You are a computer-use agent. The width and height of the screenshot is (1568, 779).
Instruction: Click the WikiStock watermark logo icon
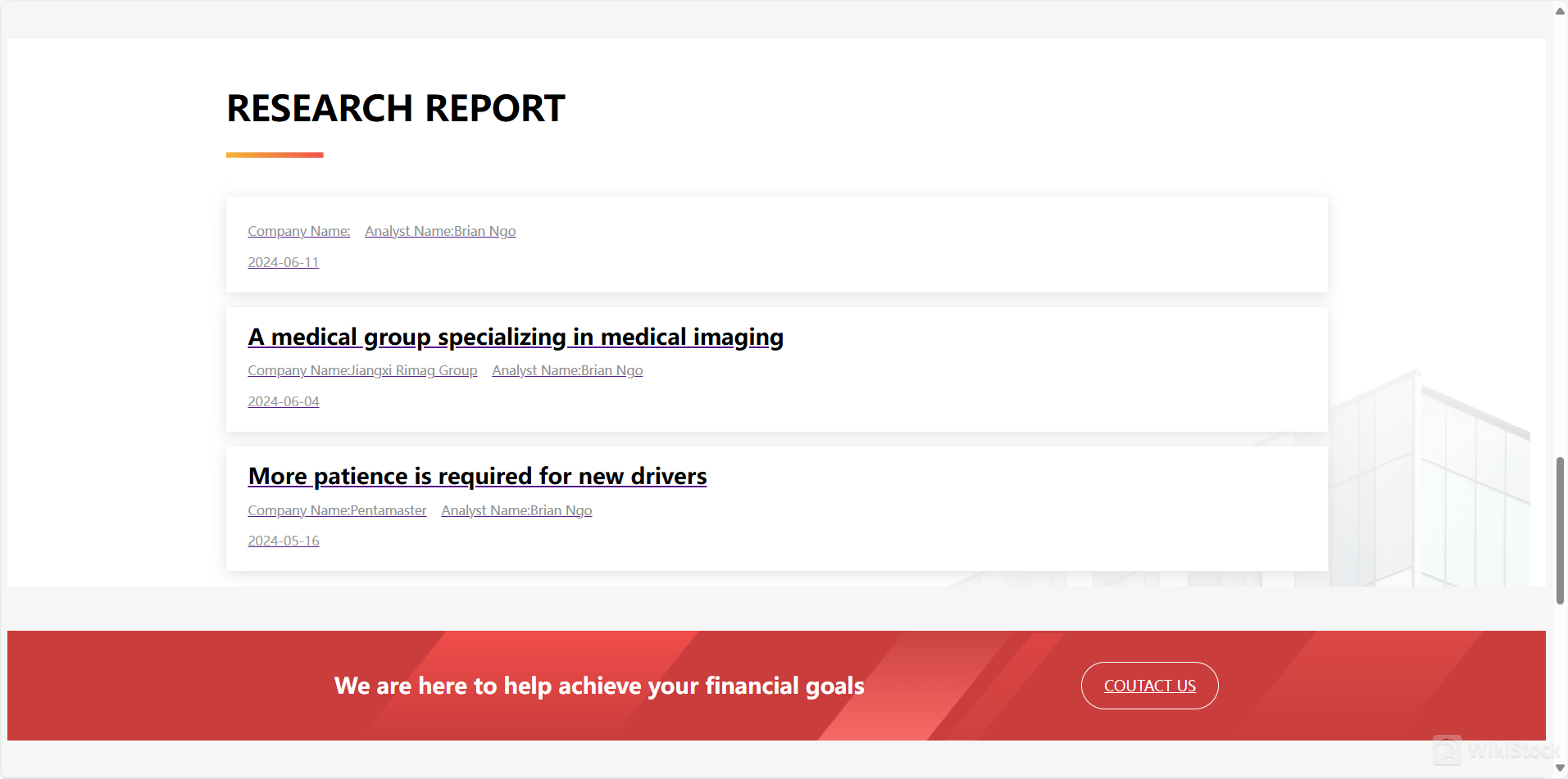click(1448, 750)
